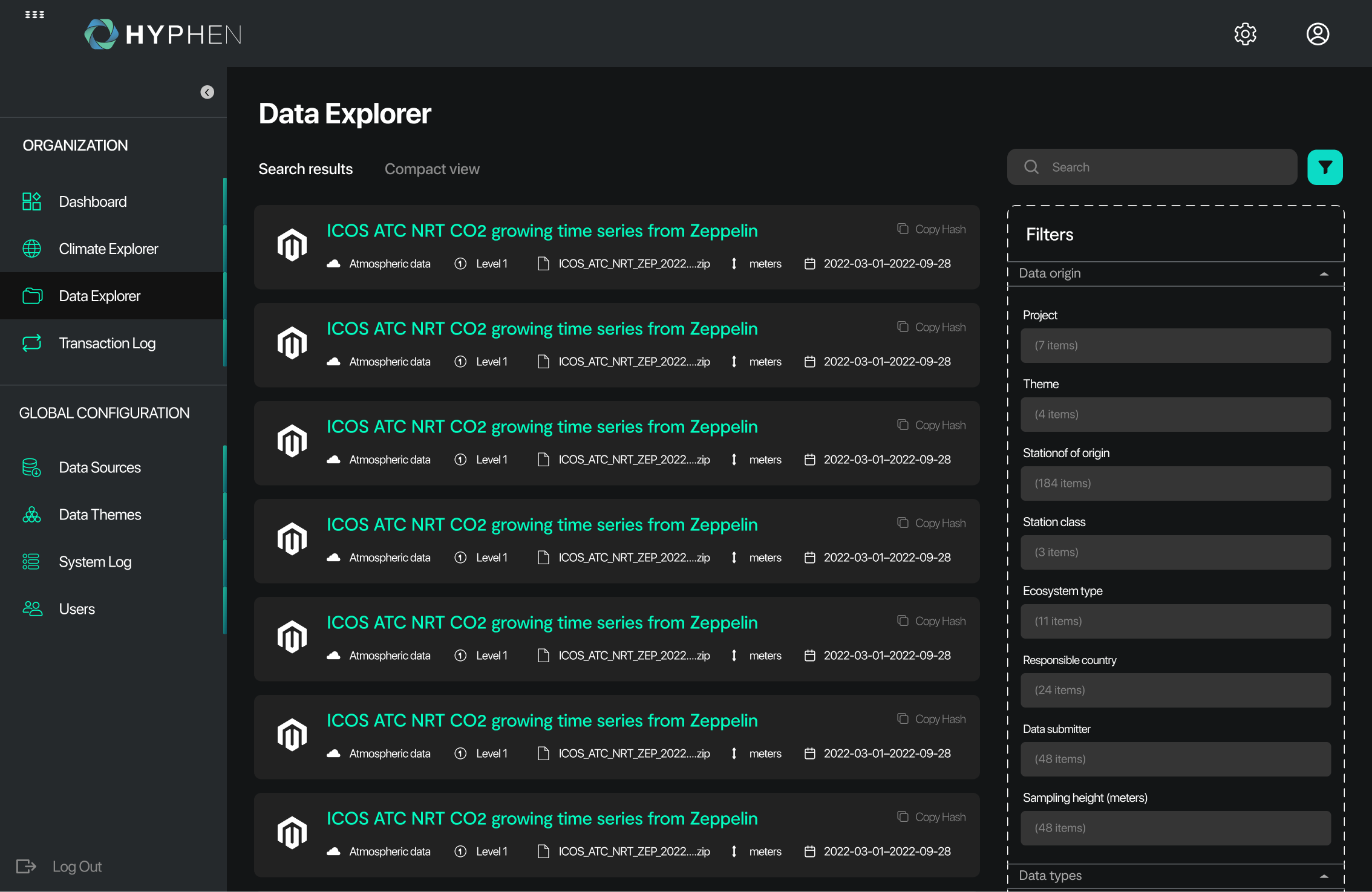Open the Responsible country dropdown

[x=1175, y=690]
